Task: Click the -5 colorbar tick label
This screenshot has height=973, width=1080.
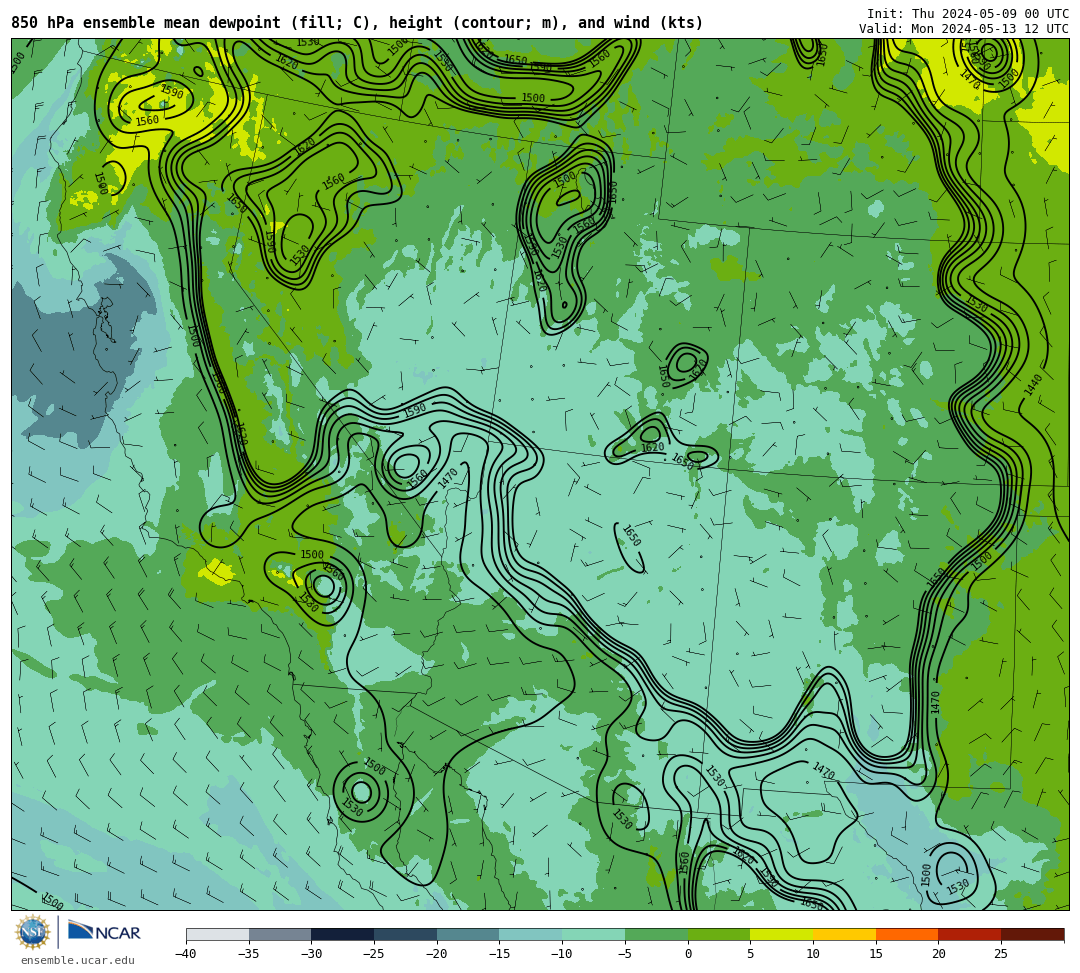Action: pos(624,954)
